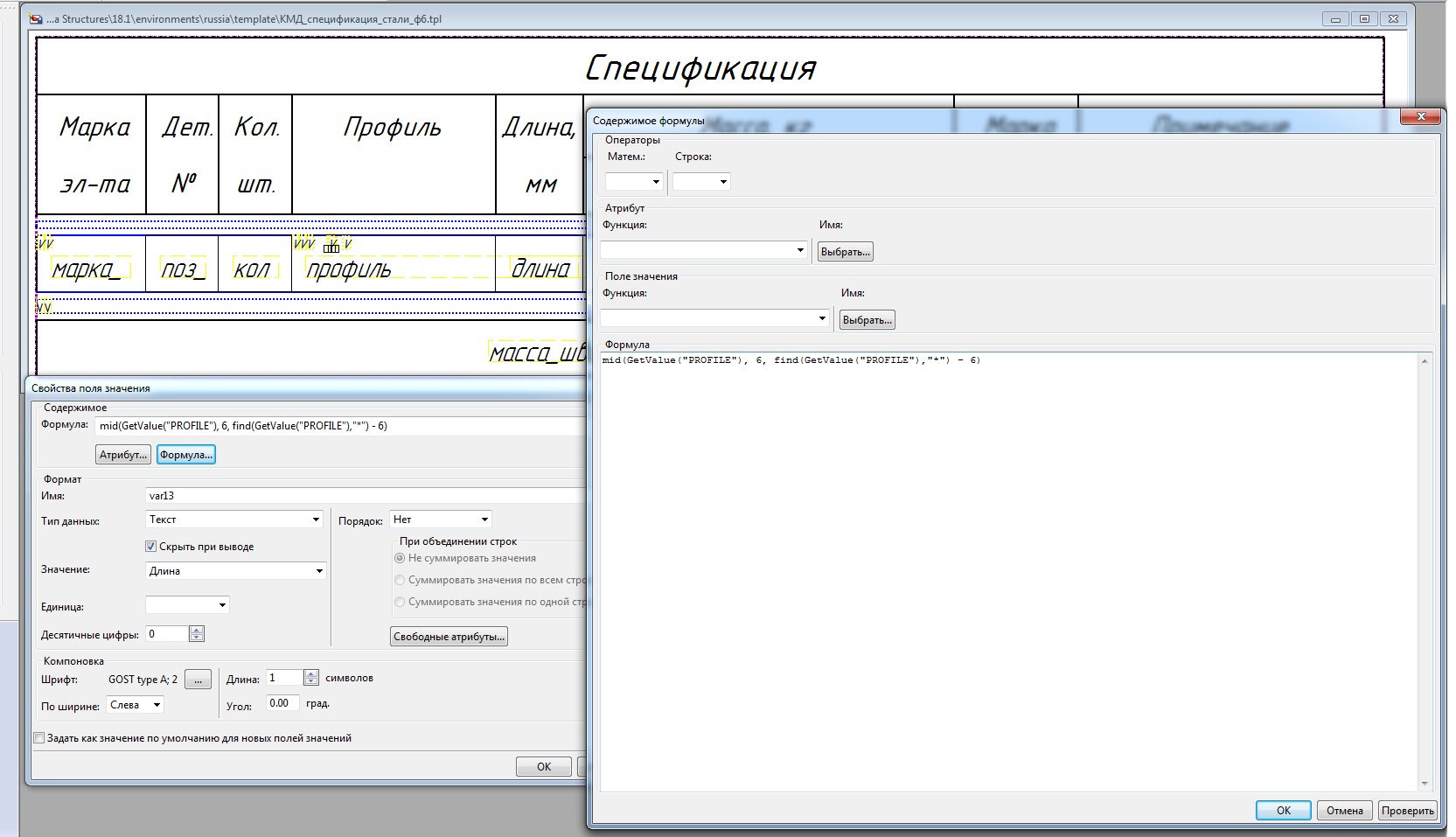Increase the field length in symbols
This screenshot has width=1456, height=837.
point(311,673)
